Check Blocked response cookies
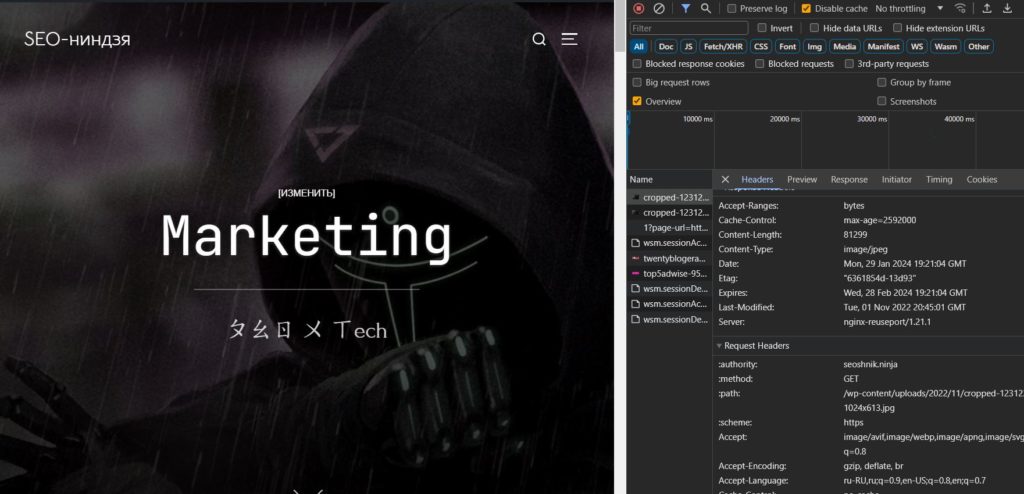The width and height of the screenshot is (1024, 494). click(x=637, y=64)
